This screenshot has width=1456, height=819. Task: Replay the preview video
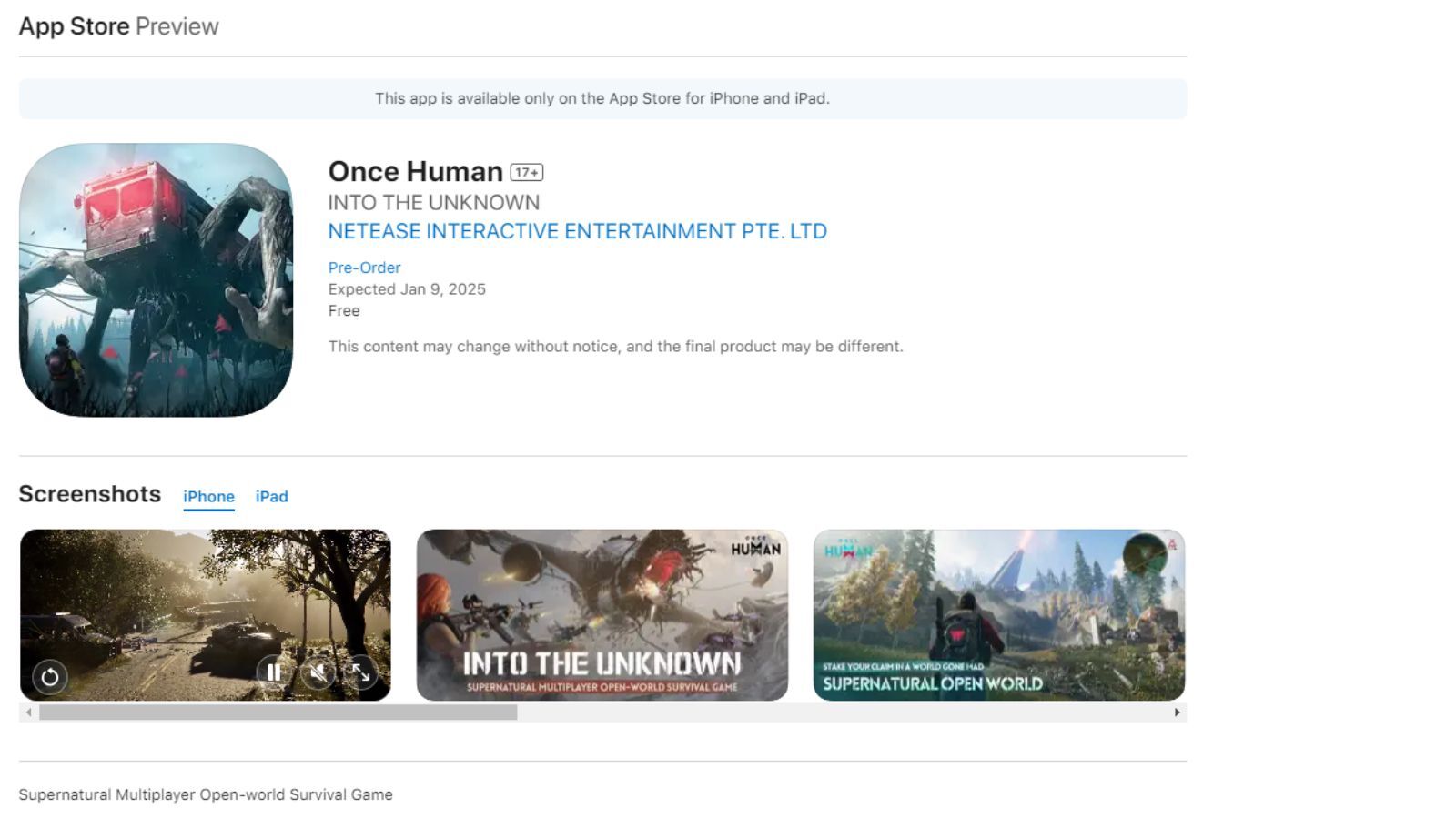pos(50,676)
